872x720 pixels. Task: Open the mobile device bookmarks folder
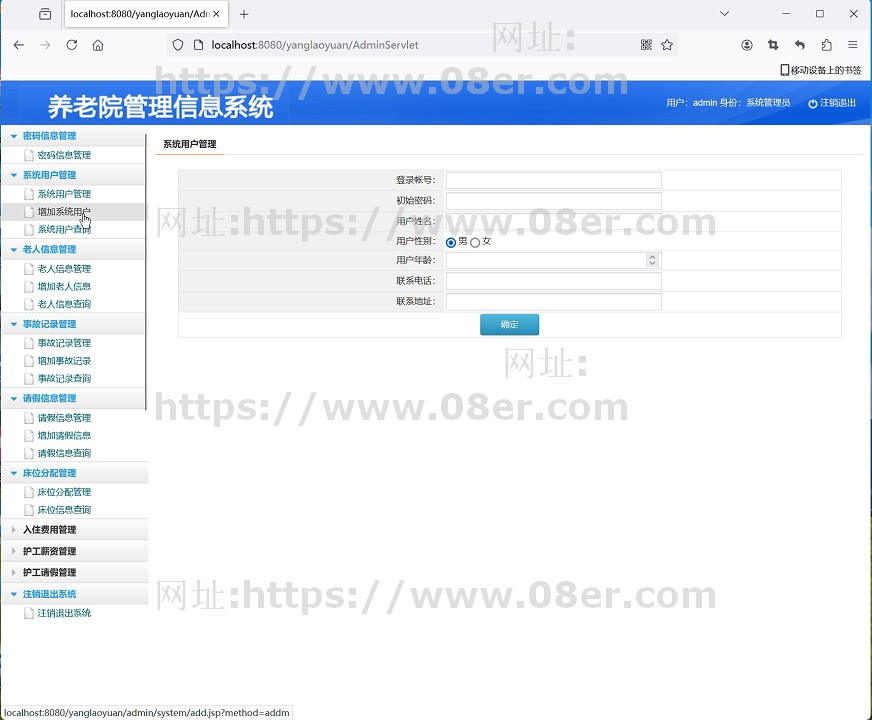pyautogui.click(x=821, y=70)
